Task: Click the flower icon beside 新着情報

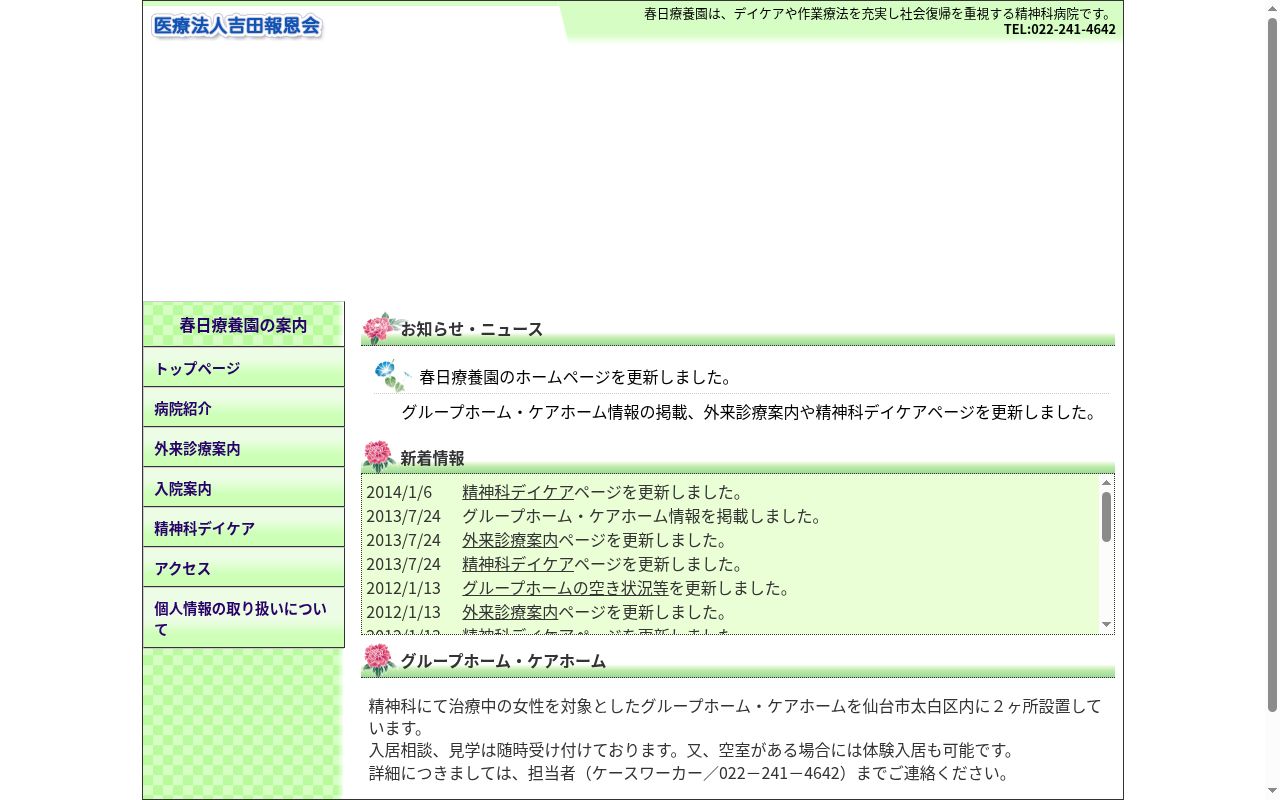Action: click(378, 457)
